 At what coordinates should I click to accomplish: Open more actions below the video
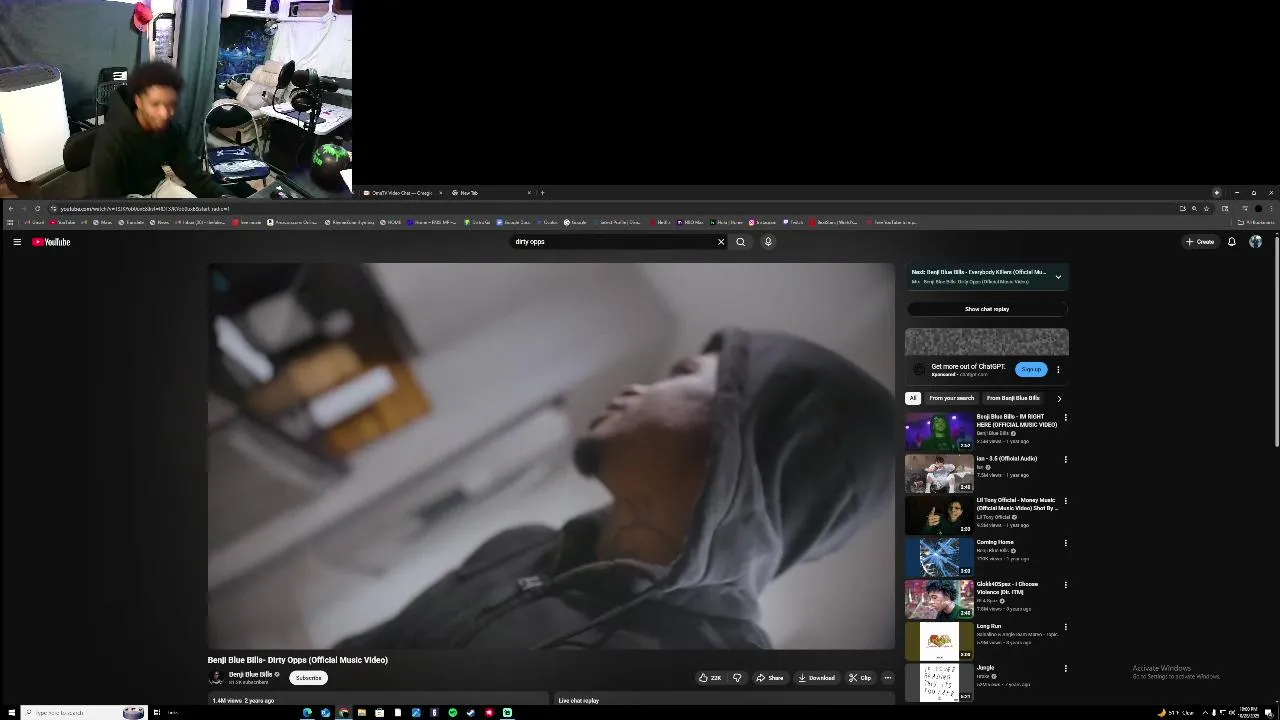tap(887, 678)
